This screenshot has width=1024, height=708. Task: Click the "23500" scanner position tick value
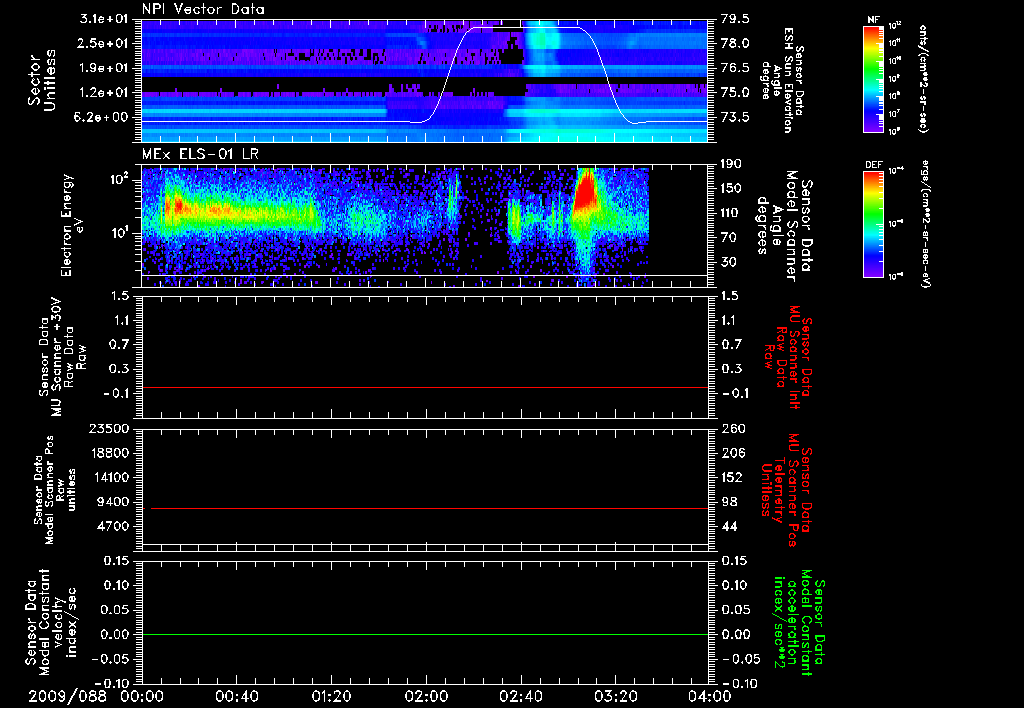(x=109, y=429)
